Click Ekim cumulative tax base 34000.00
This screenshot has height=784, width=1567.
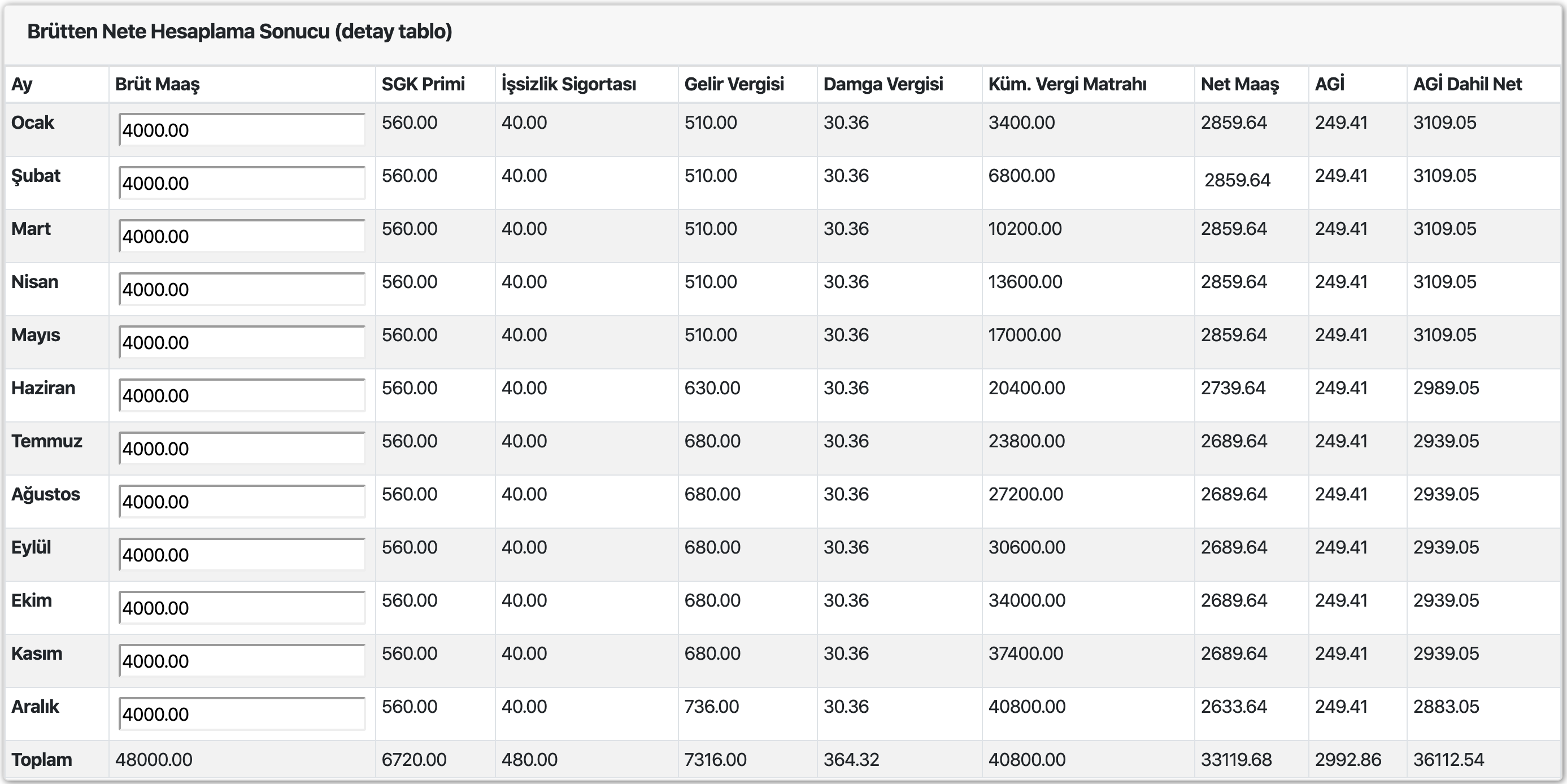click(x=1027, y=600)
